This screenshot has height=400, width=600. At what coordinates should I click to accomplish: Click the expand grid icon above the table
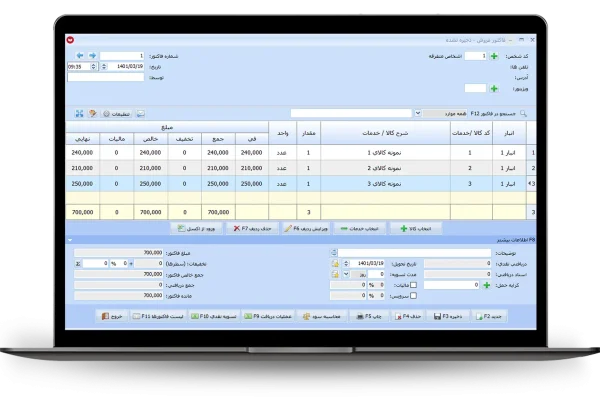point(80,113)
